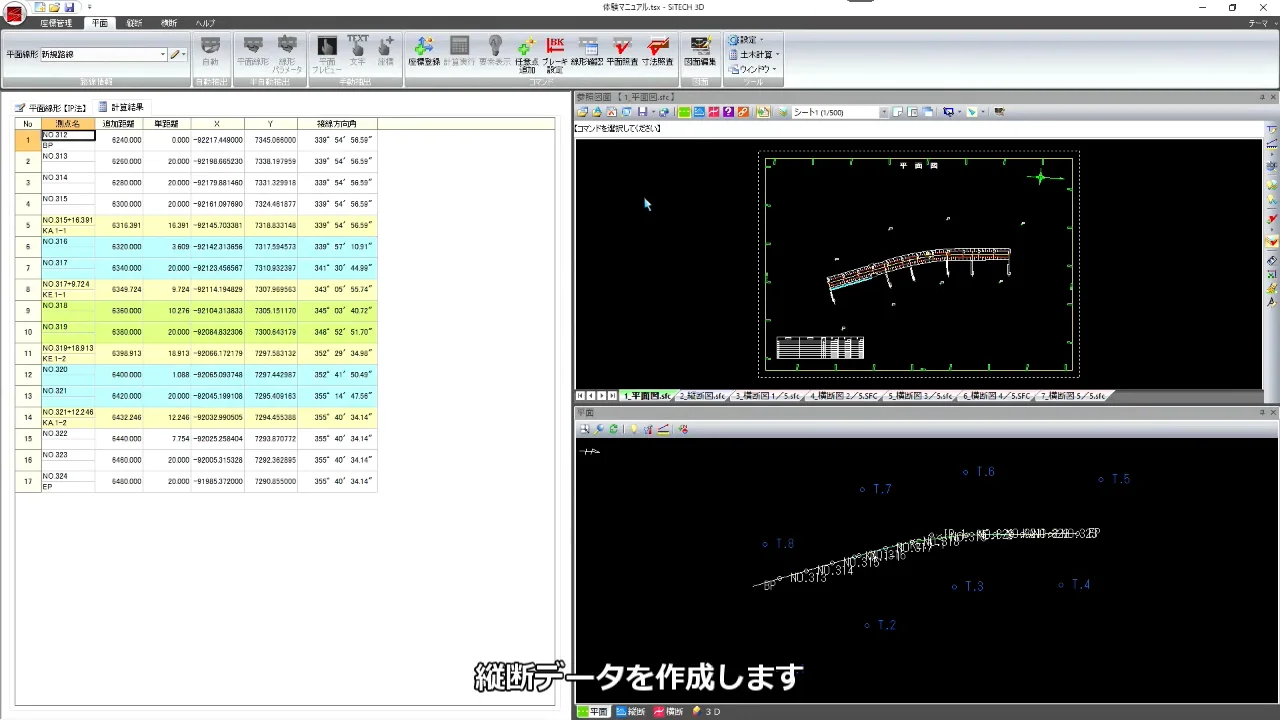The height and width of the screenshot is (720, 1280).
Task: Click the lightbulb icon in 平面 panel toolbar
Action: (x=633, y=429)
